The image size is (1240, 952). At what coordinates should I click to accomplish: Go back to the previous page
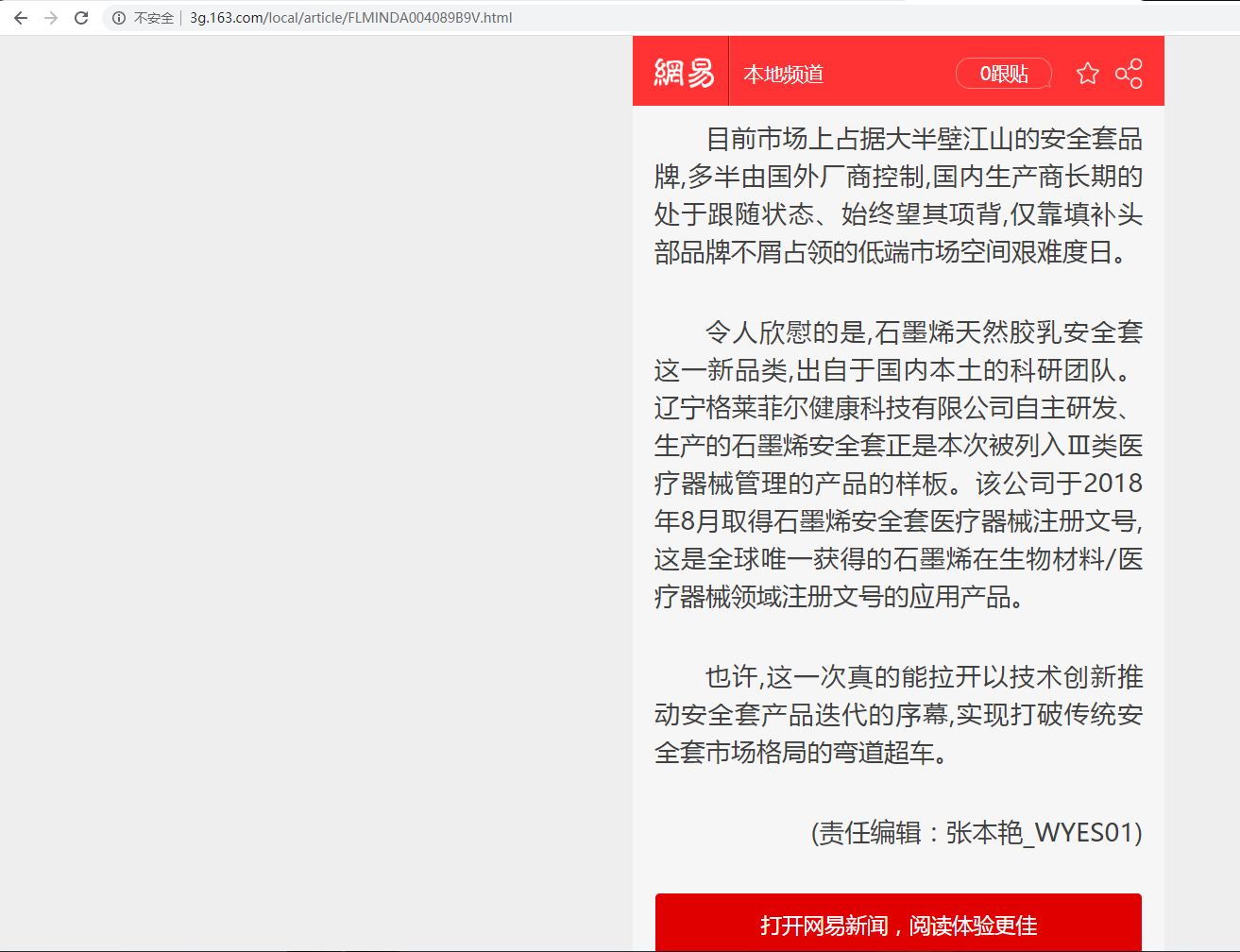[21, 18]
